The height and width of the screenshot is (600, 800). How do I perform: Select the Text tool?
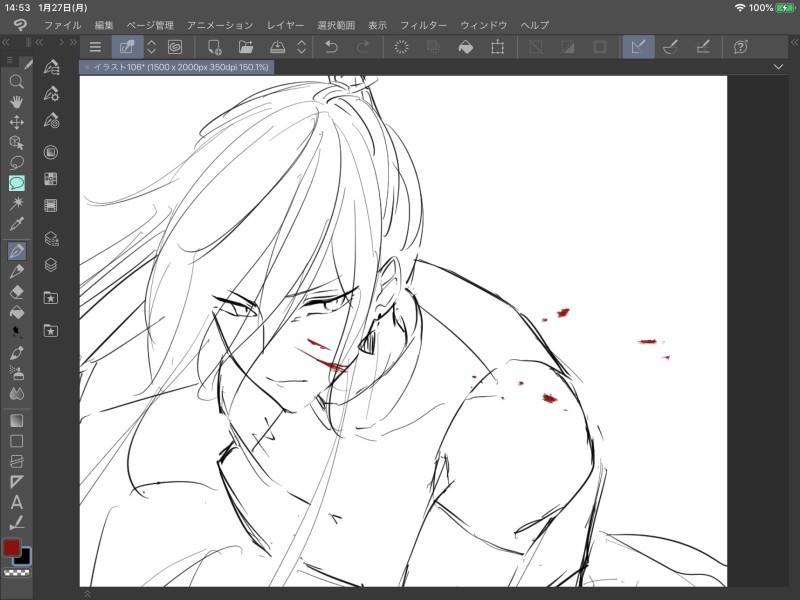pos(16,503)
